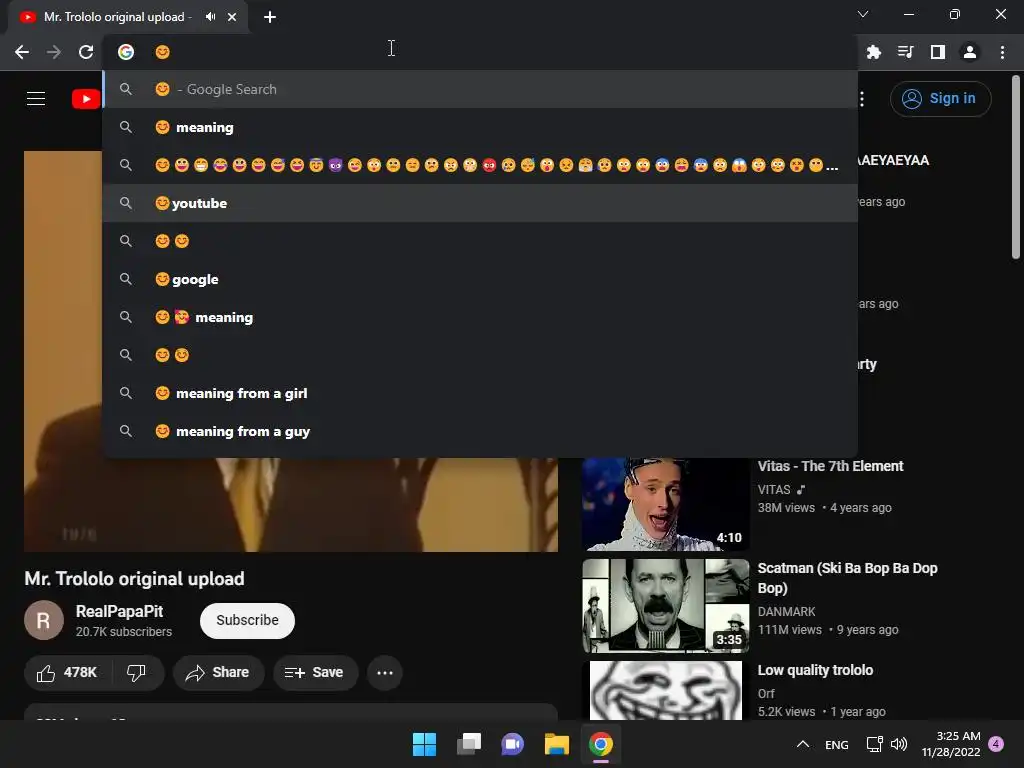Open File Explorer from taskbar
The width and height of the screenshot is (1024, 768).
(557, 744)
